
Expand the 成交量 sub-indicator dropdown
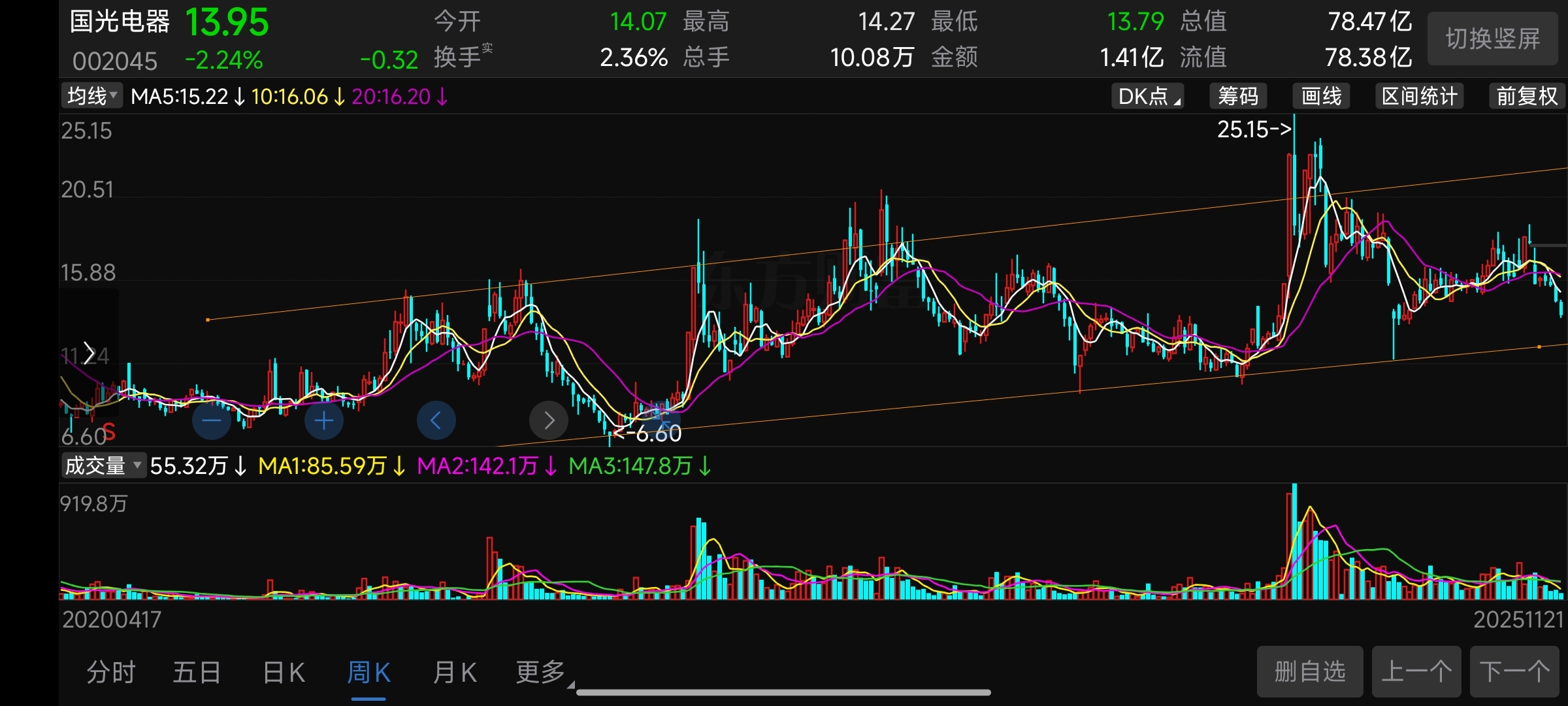click(x=103, y=465)
